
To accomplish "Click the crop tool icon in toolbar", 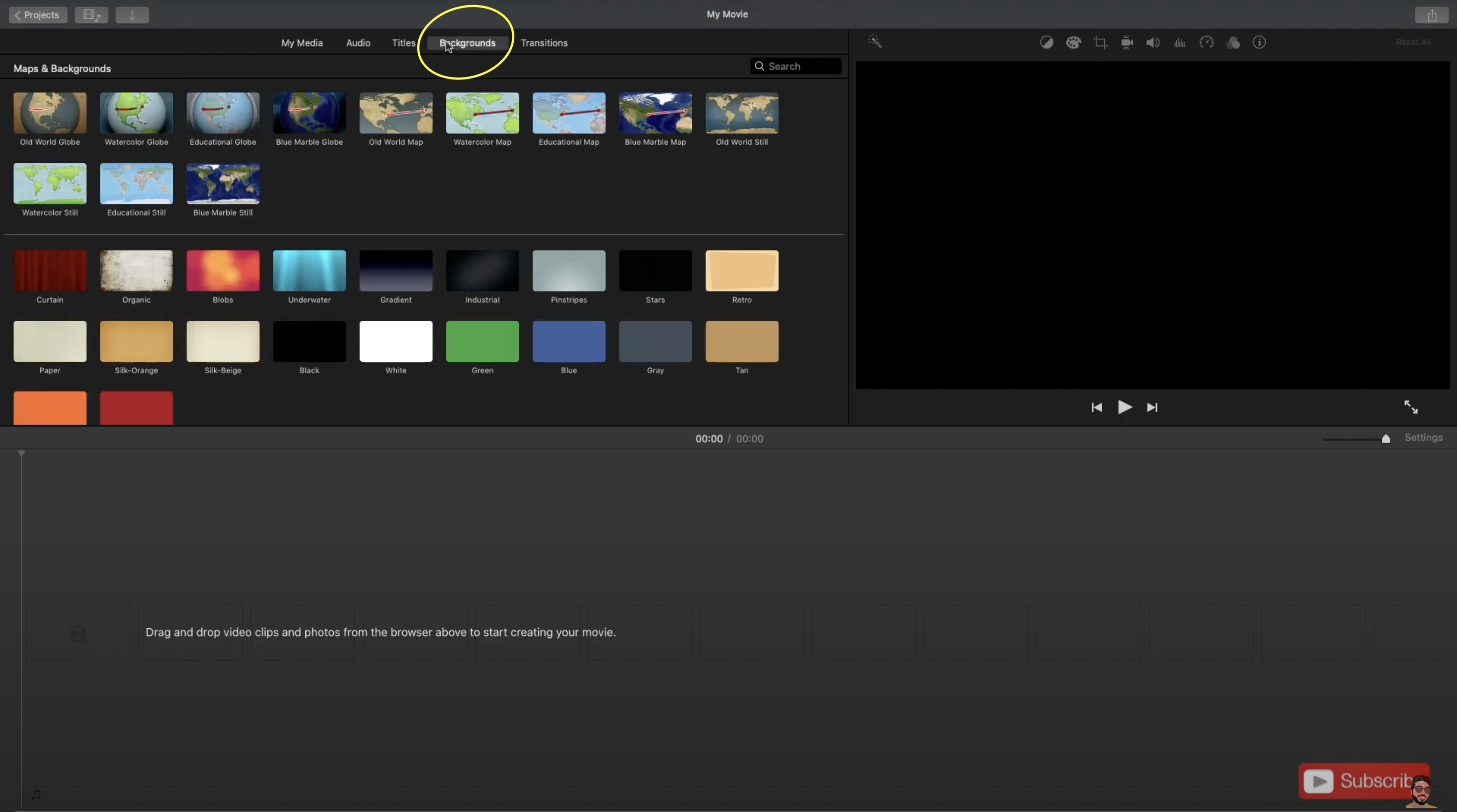I will click(x=1100, y=42).
